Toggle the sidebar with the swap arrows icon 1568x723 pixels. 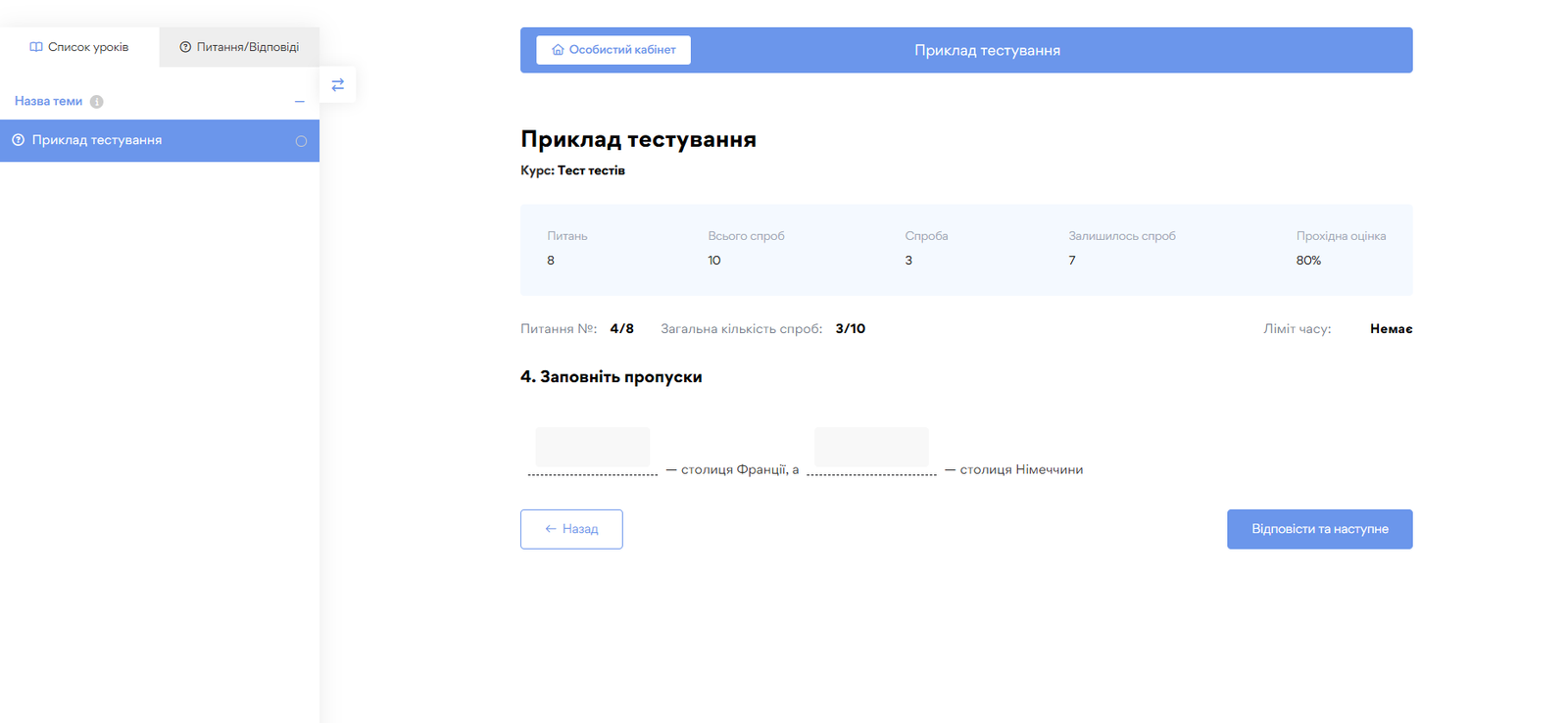point(337,85)
